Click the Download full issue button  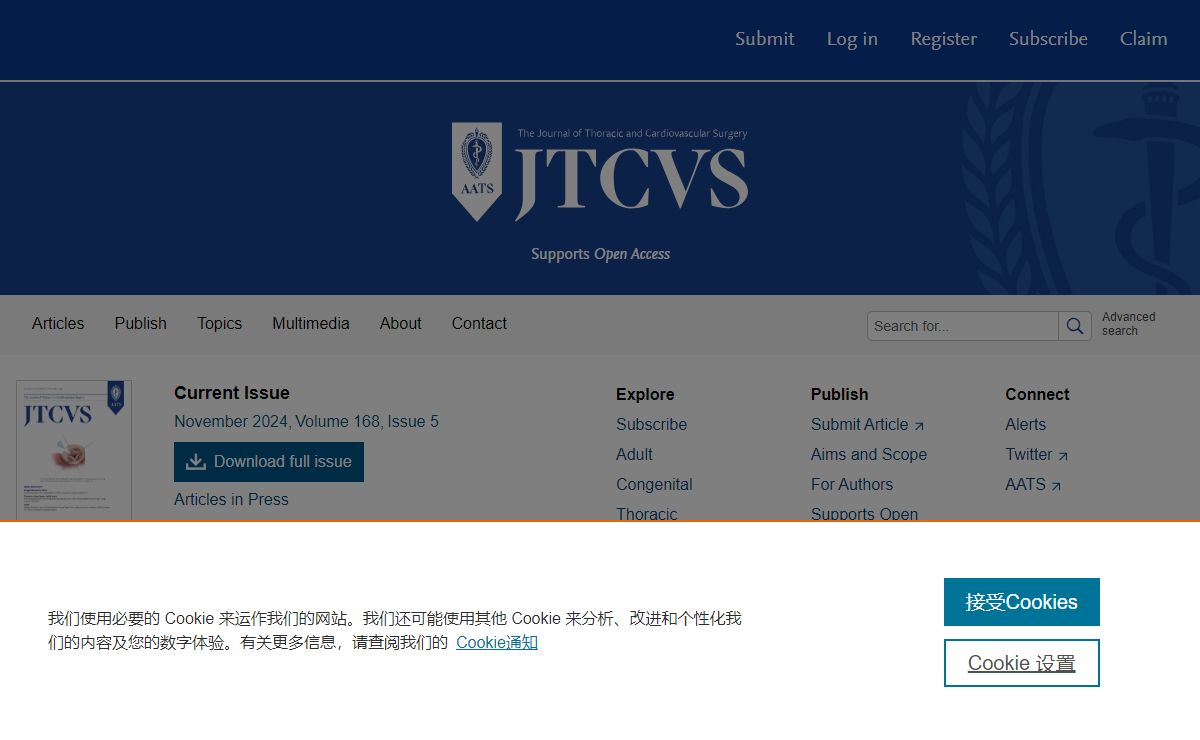269,462
